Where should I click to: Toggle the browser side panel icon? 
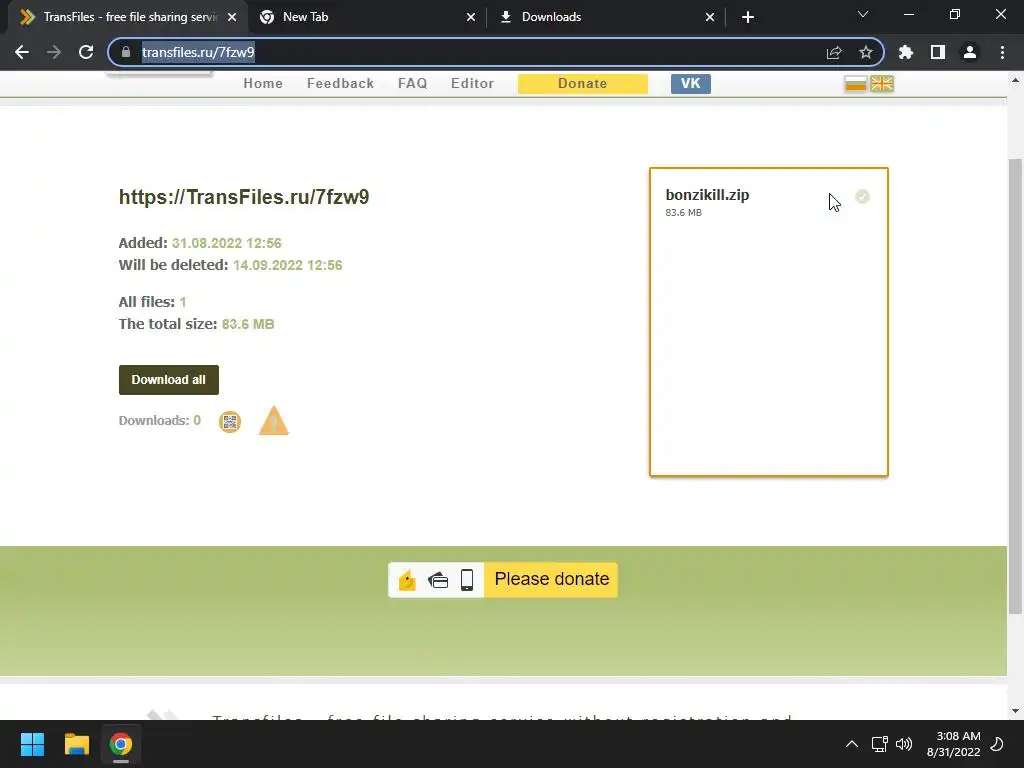coord(938,52)
